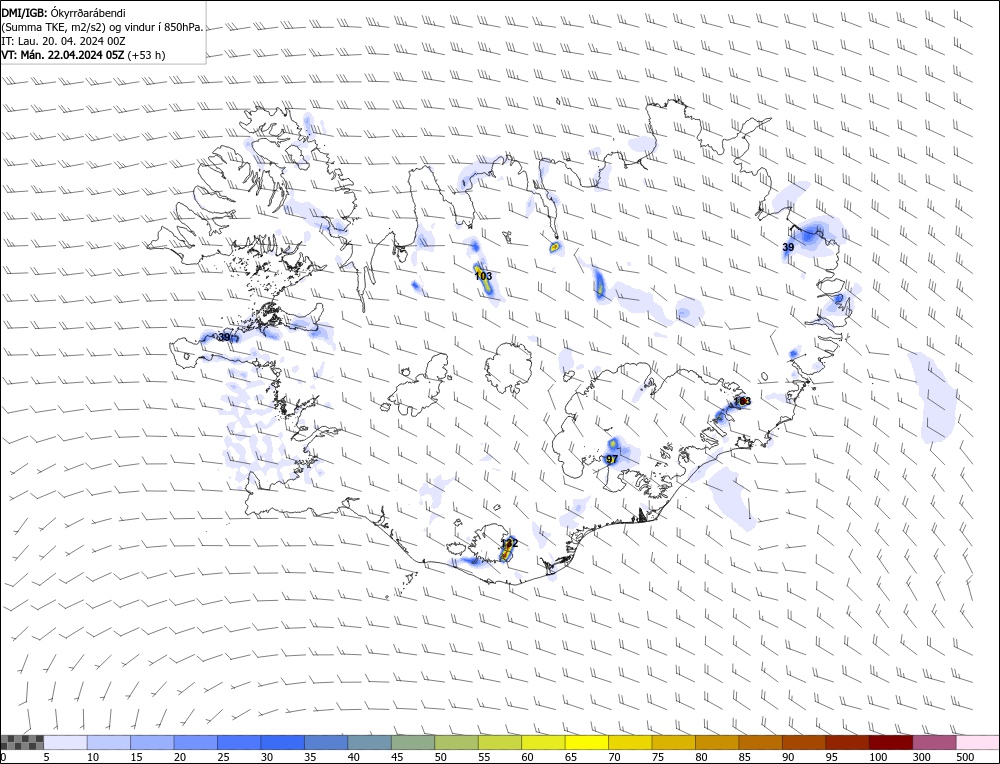Click the '103' TKE value in north Iceland
Viewport: 1000px width, 764px height.
click(483, 276)
